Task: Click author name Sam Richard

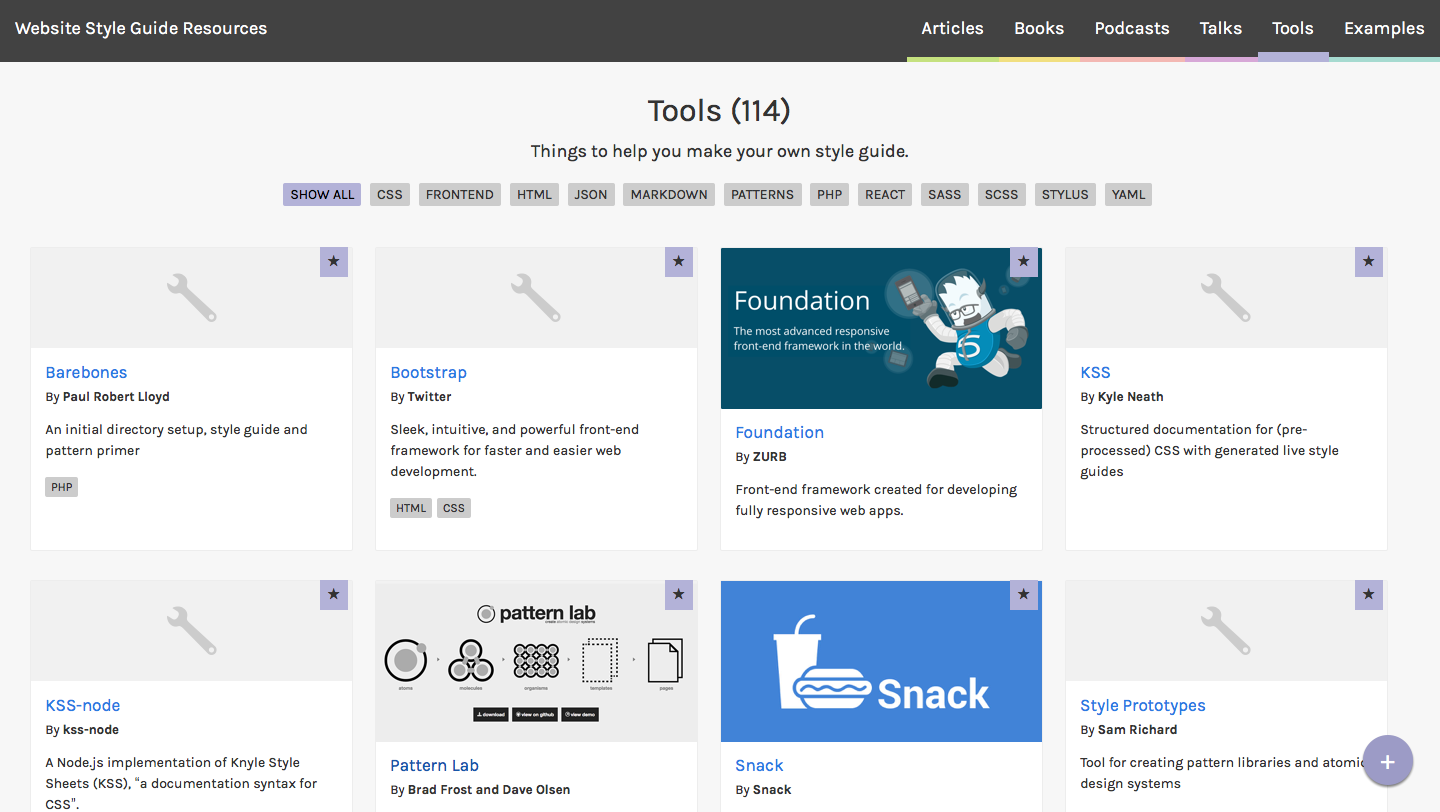Action: click(x=1138, y=730)
